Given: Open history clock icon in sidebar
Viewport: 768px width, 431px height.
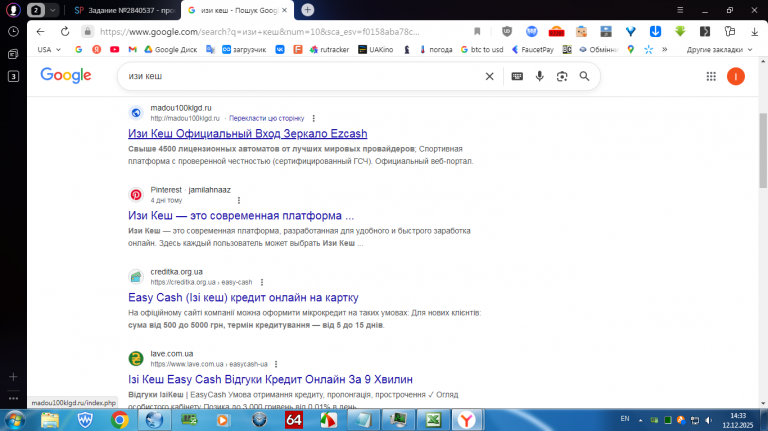Looking at the screenshot, I should pos(13,32).
